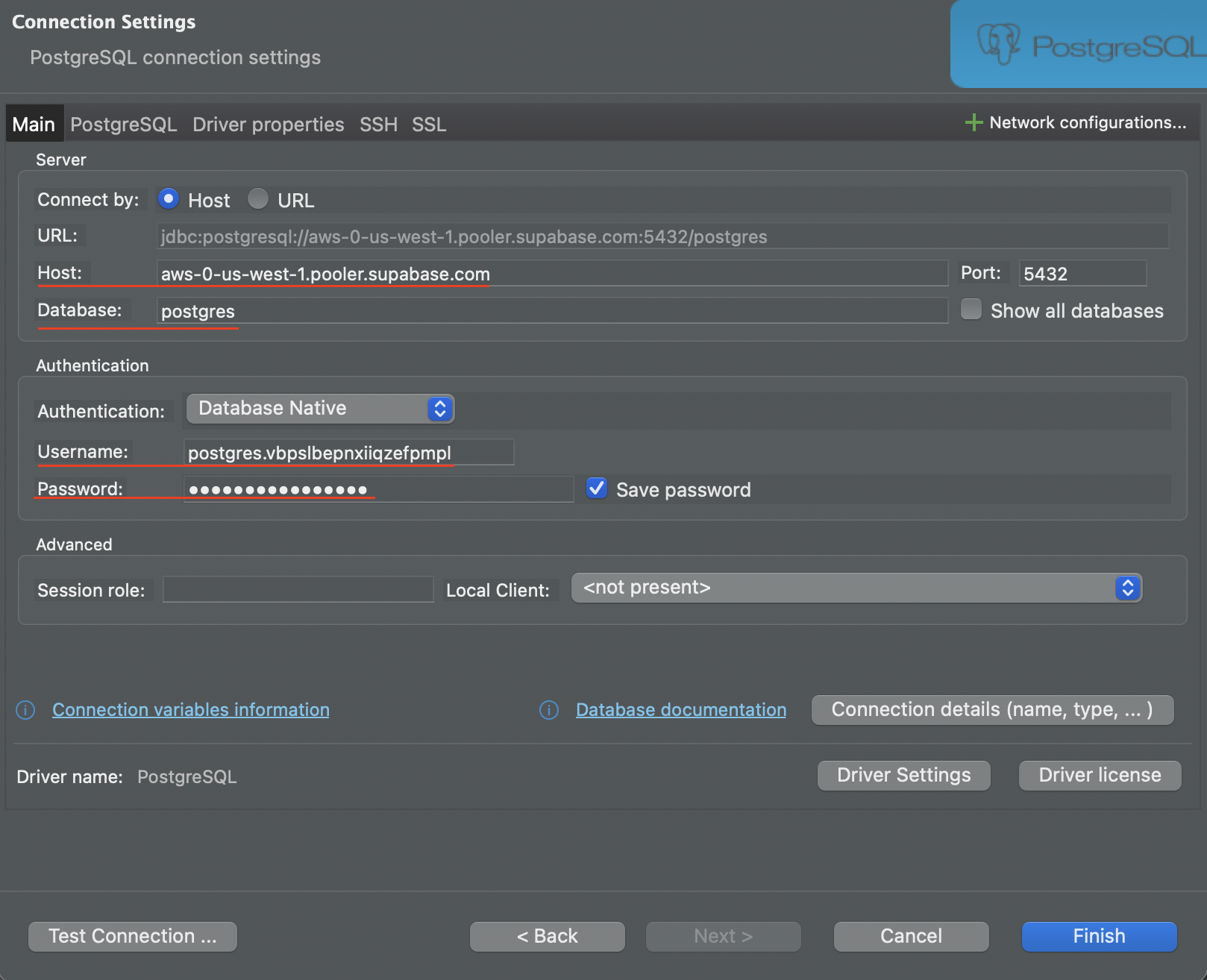Uncheck the Save password checkbox
Viewport: 1207px width, 980px height.
597,489
